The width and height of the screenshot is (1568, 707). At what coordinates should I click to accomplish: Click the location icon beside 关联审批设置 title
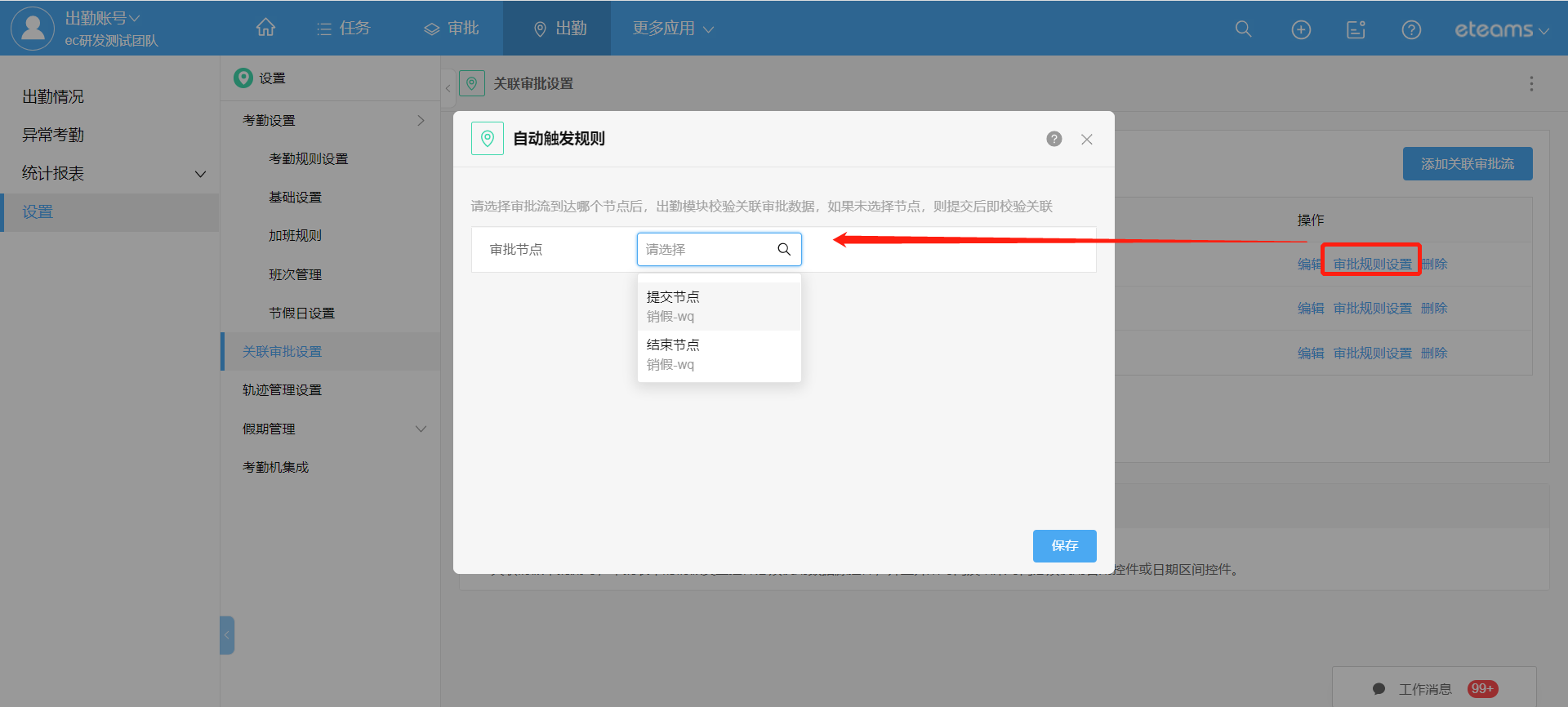click(471, 83)
